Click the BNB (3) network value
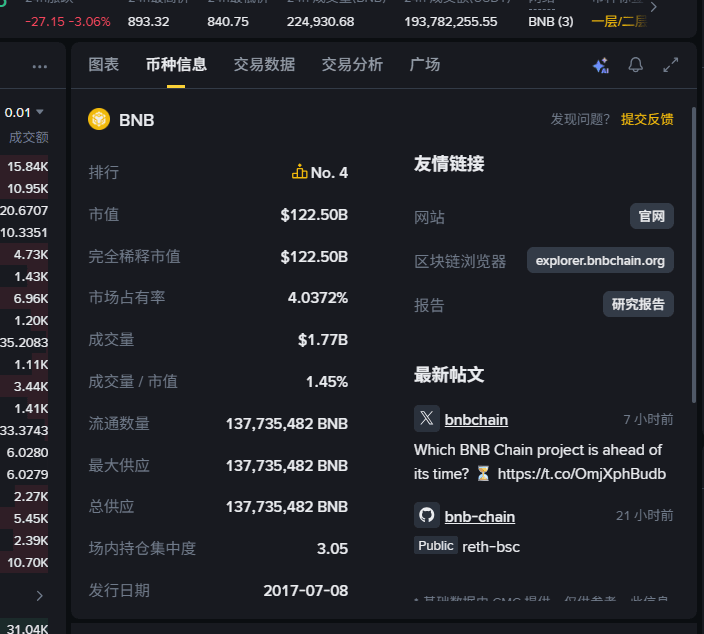704x634 pixels. pyautogui.click(x=550, y=22)
